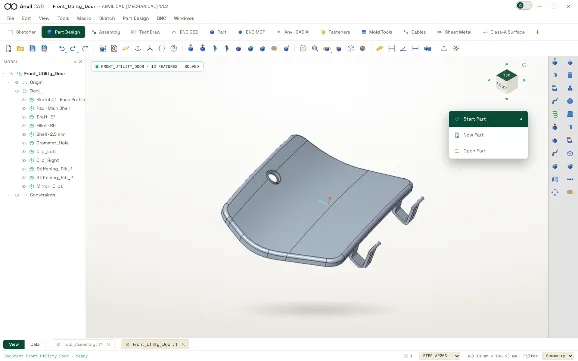Hide the Shell - 2.5 mm feature via eye
The height and width of the screenshot is (361, 578).
[x=24, y=134]
